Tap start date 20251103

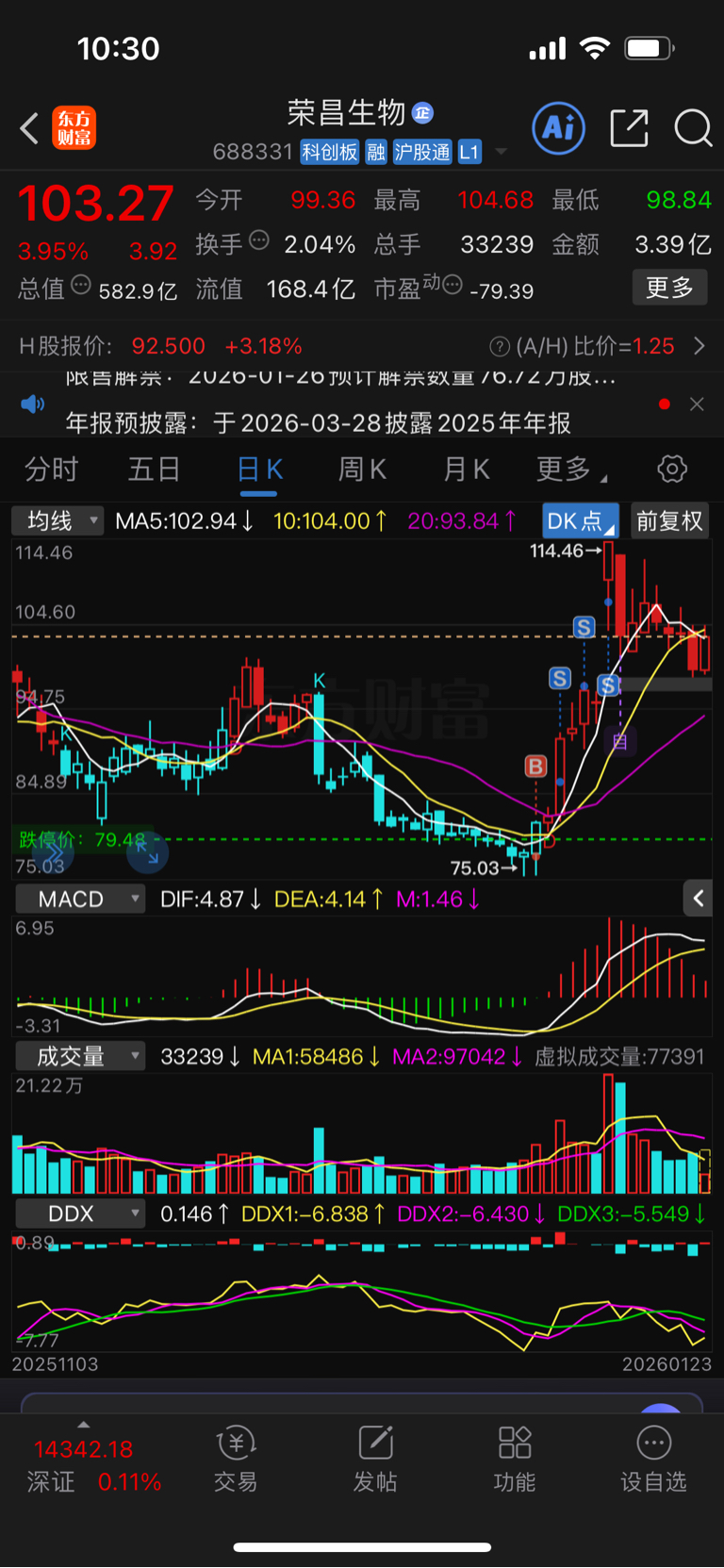55,1363
